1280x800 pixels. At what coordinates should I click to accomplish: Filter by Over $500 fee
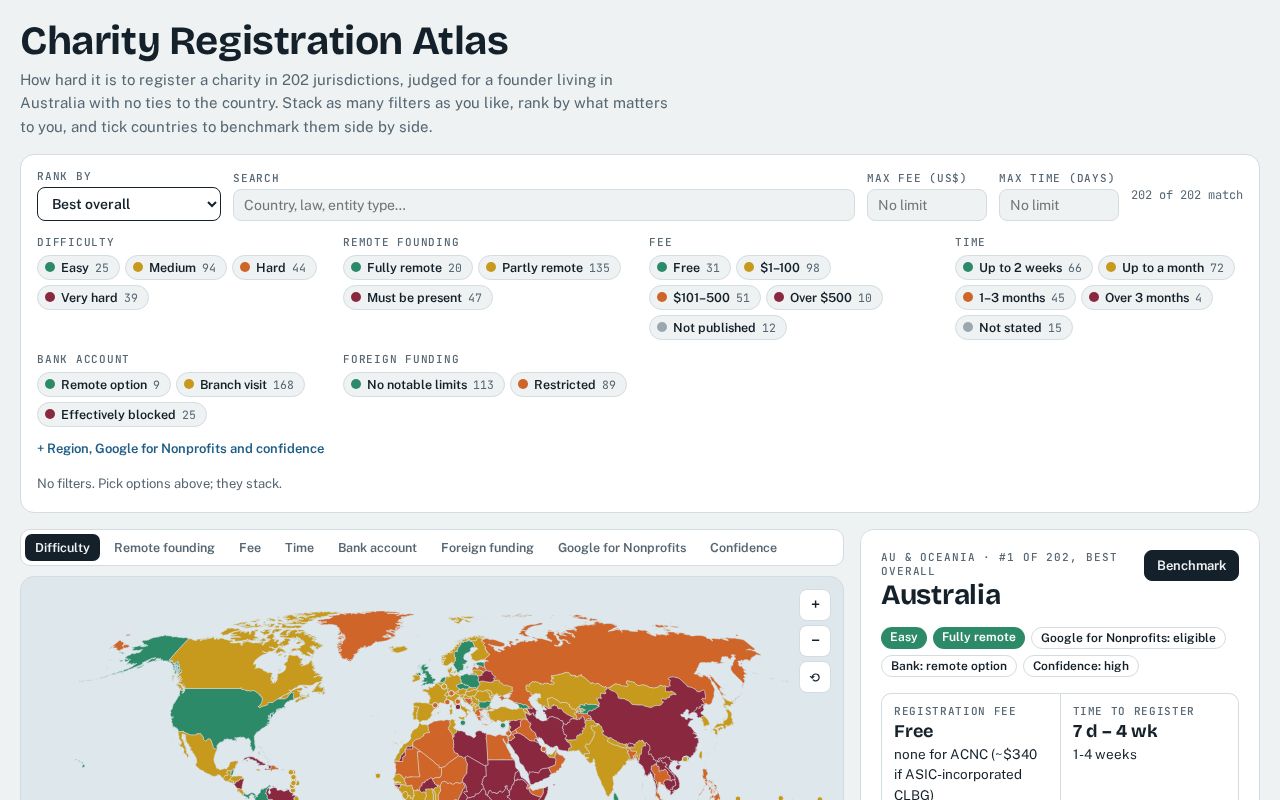824,298
